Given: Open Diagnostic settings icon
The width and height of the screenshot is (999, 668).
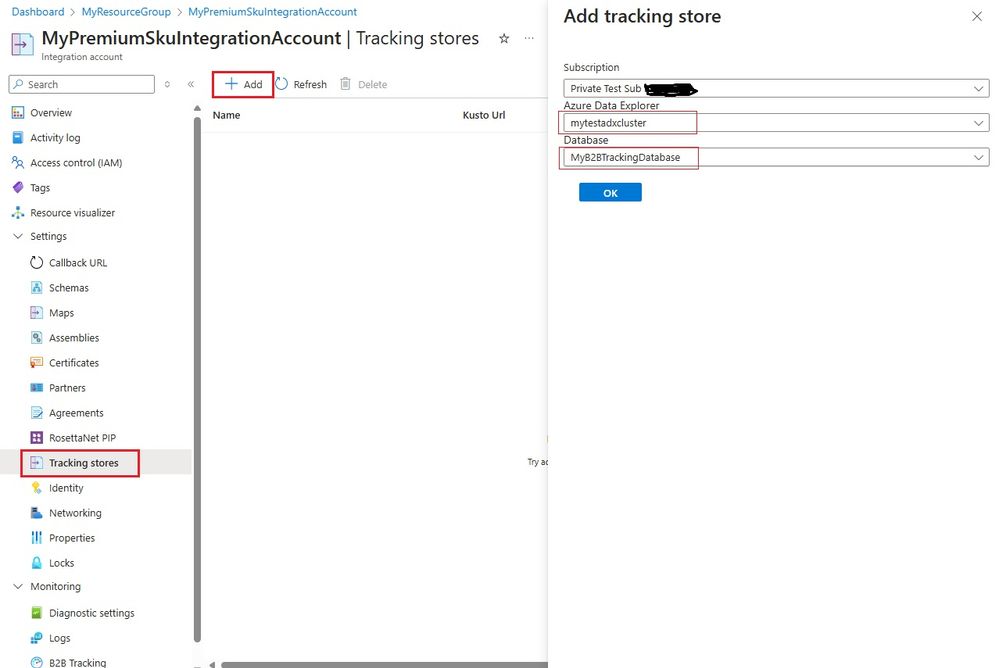Looking at the screenshot, I should (37, 613).
